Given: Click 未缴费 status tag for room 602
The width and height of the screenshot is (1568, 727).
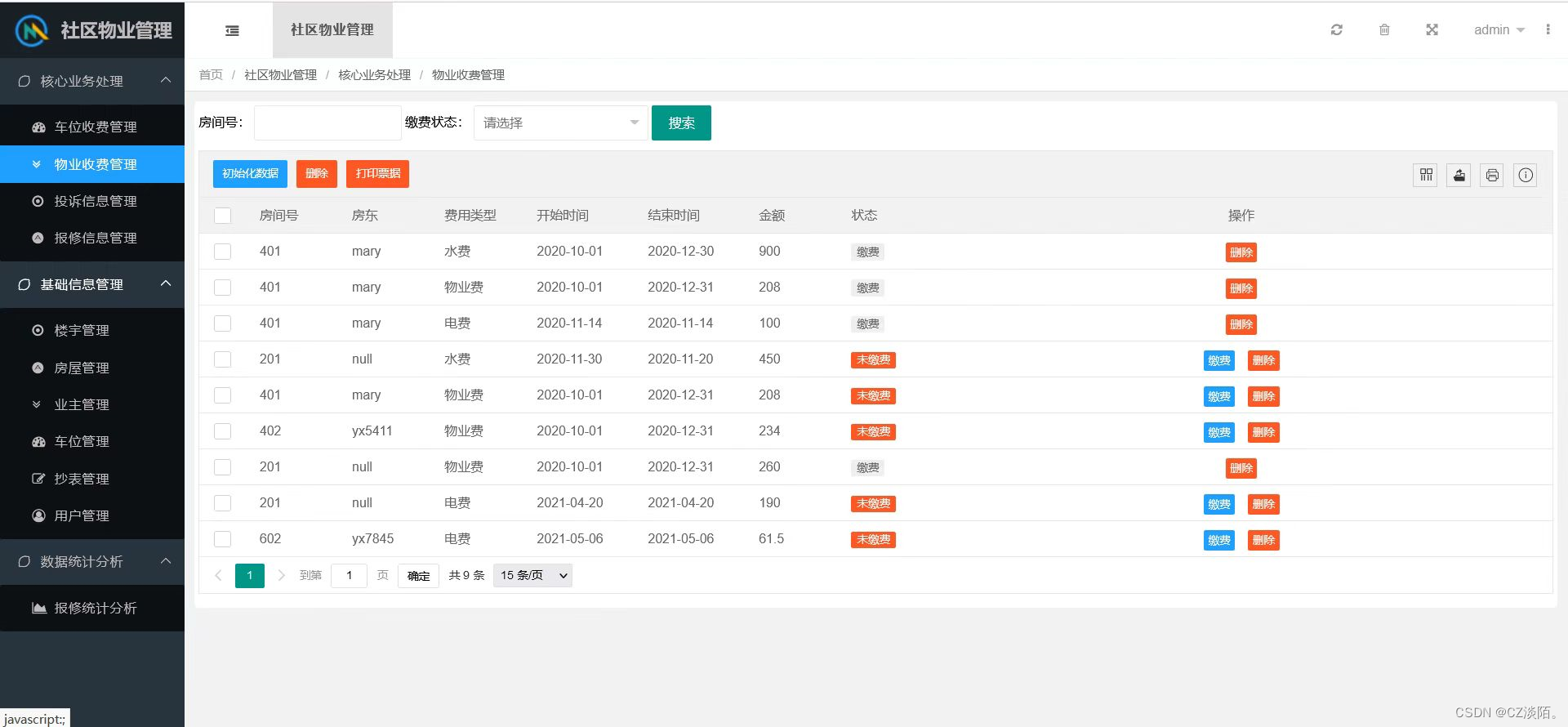Looking at the screenshot, I should point(873,540).
